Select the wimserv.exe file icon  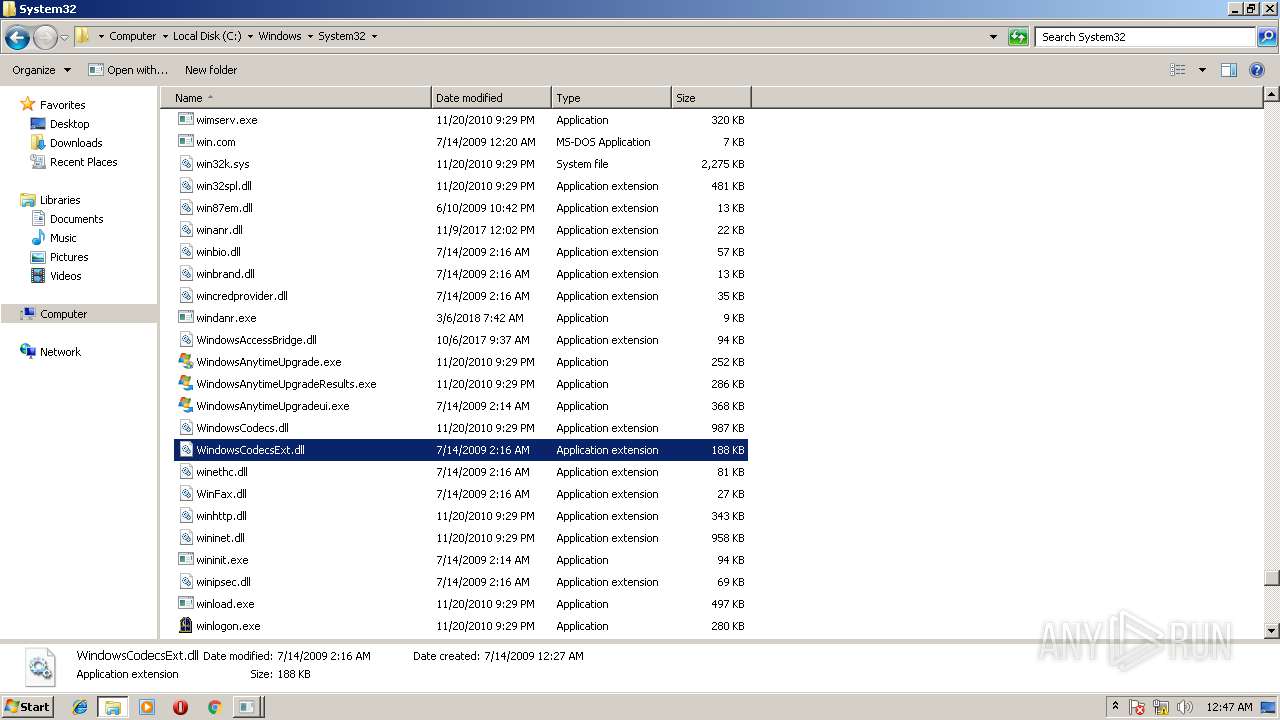pyautogui.click(x=185, y=120)
